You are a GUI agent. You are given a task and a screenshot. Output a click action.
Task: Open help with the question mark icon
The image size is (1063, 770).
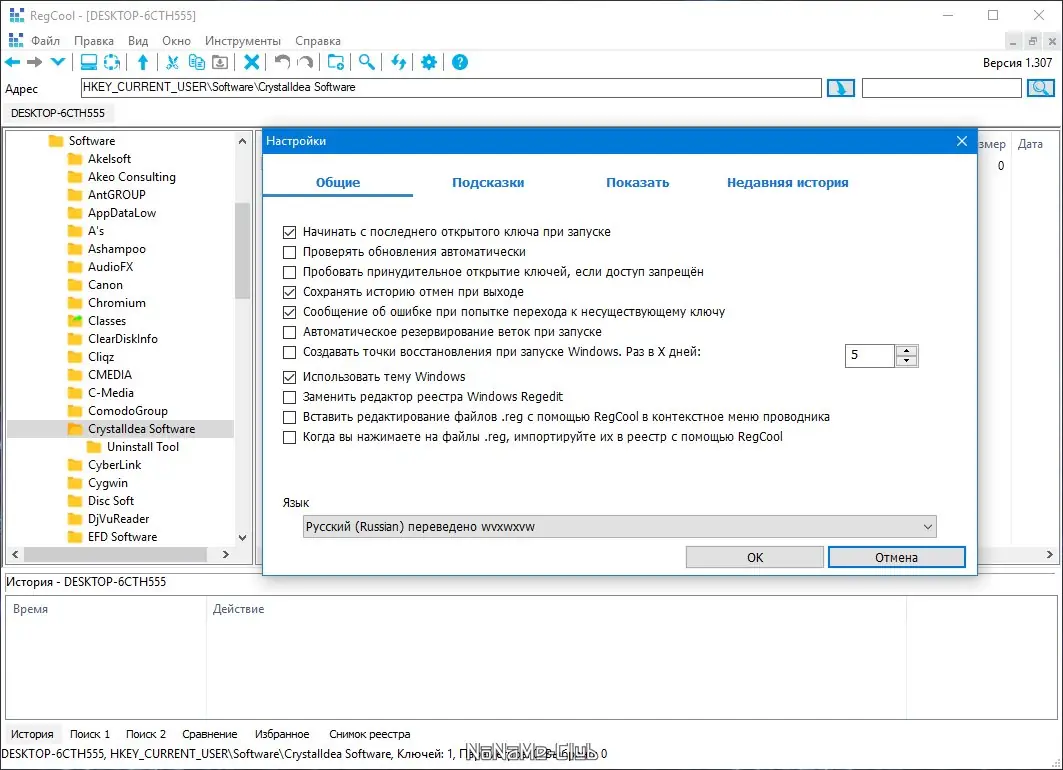pos(460,62)
